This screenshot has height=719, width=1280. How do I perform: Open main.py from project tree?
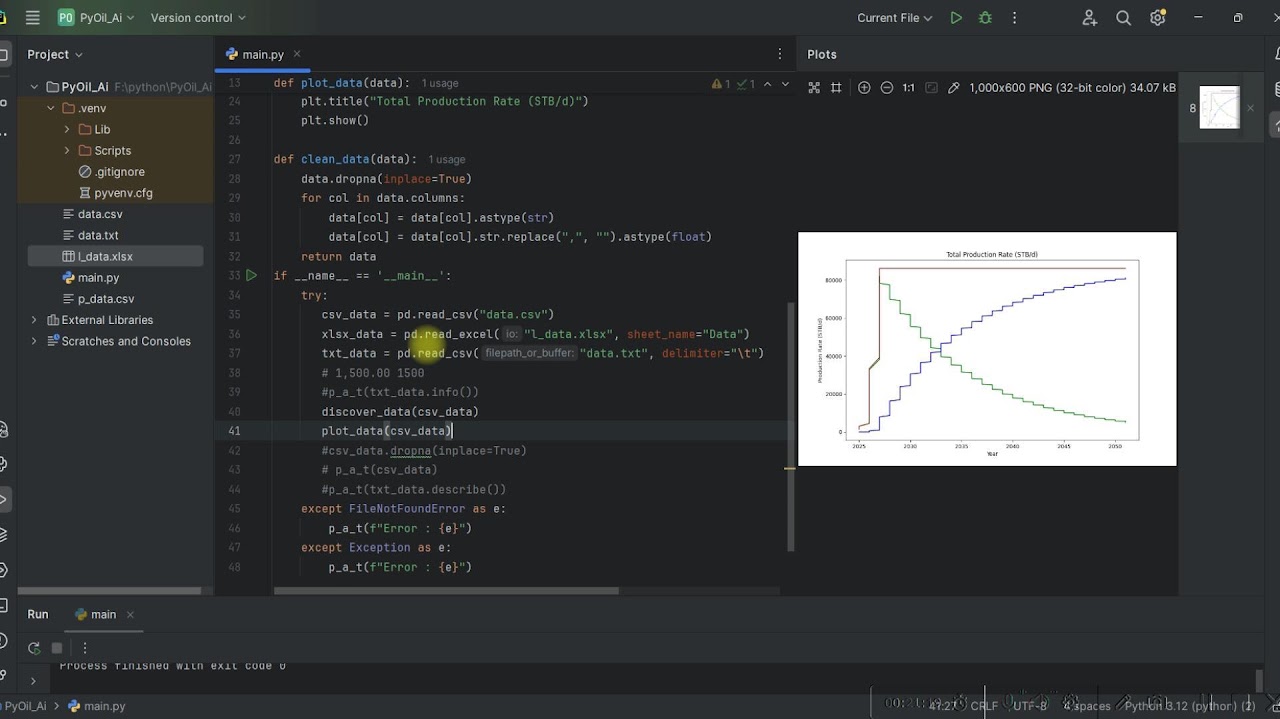coord(90,277)
